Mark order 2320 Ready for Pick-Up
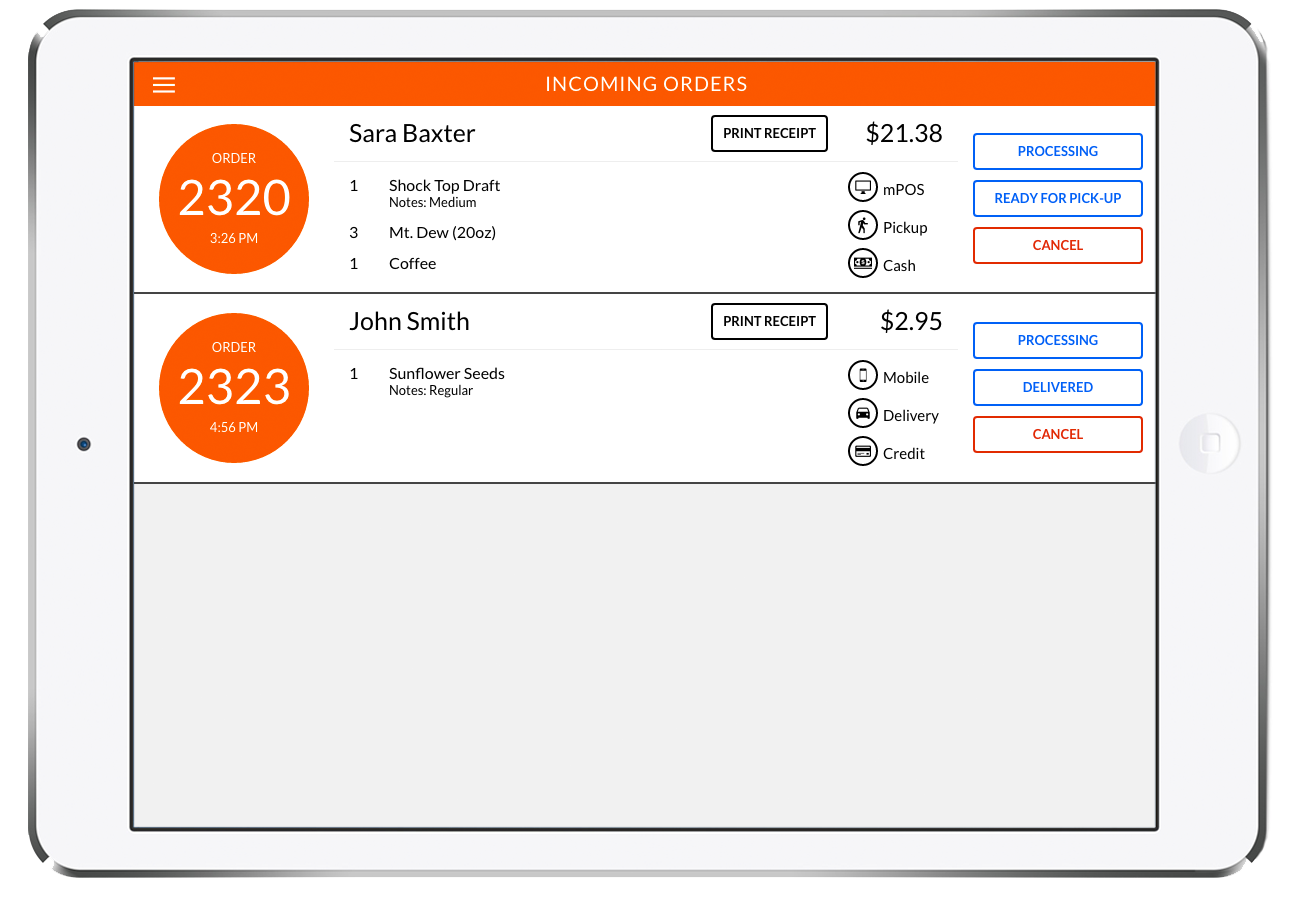This screenshot has height=900, width=1300. click(1057, 198)
